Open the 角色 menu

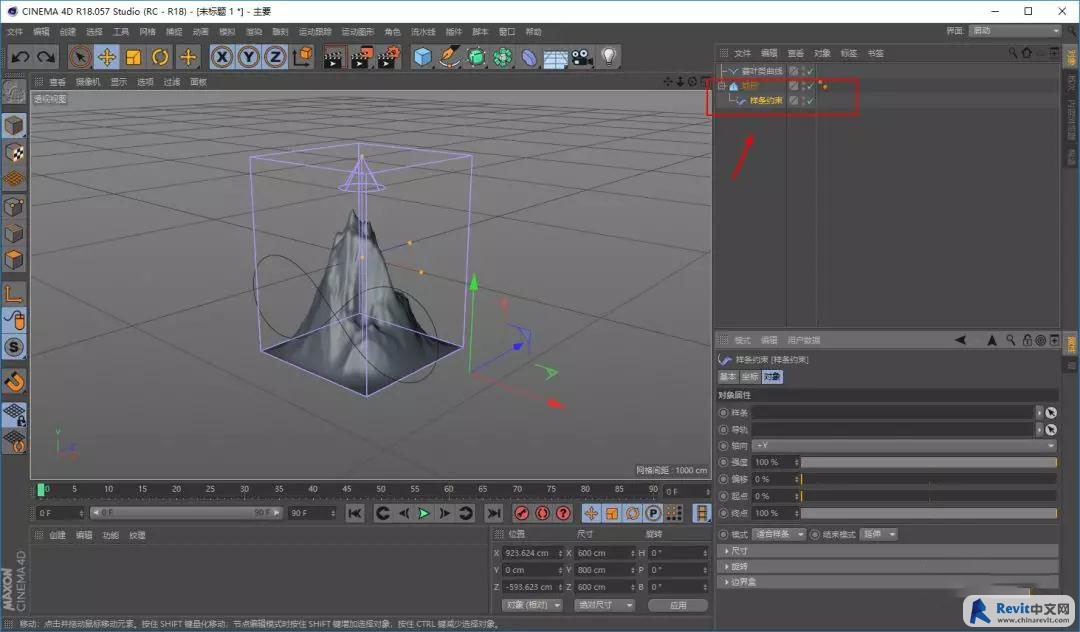coord(393,32)
